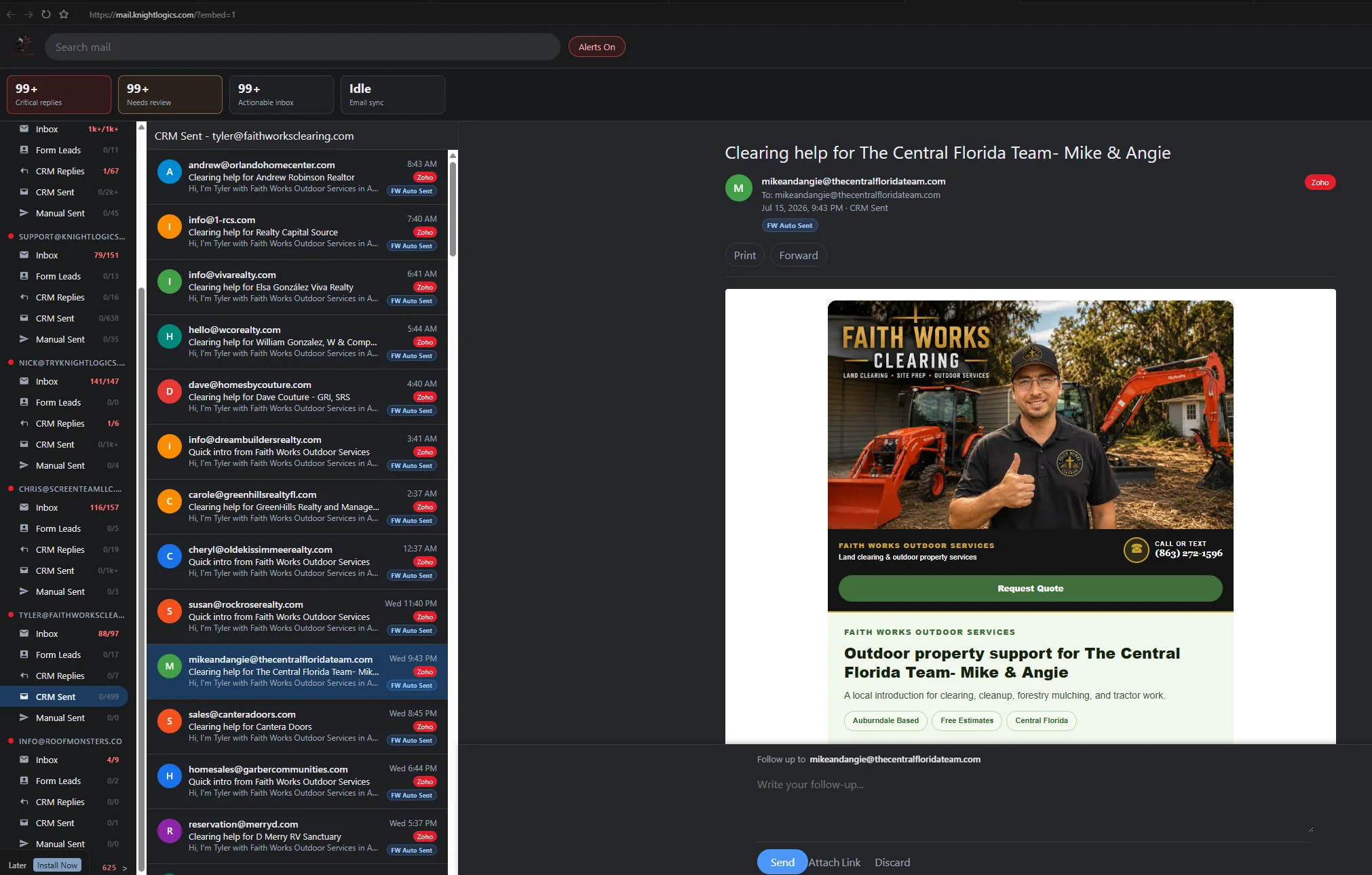Click Attach Link in the follow-up composer
This screenshot has height=875, width=1372.
click(x=835, y=862)
